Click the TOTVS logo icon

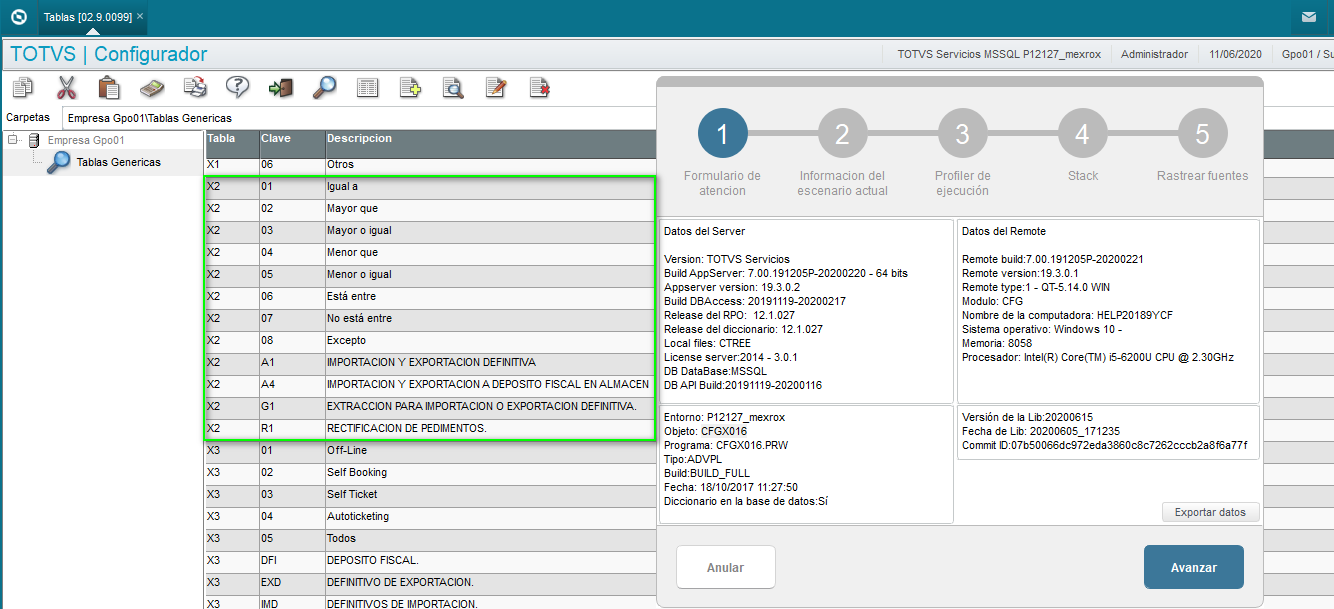click(18, 17)
